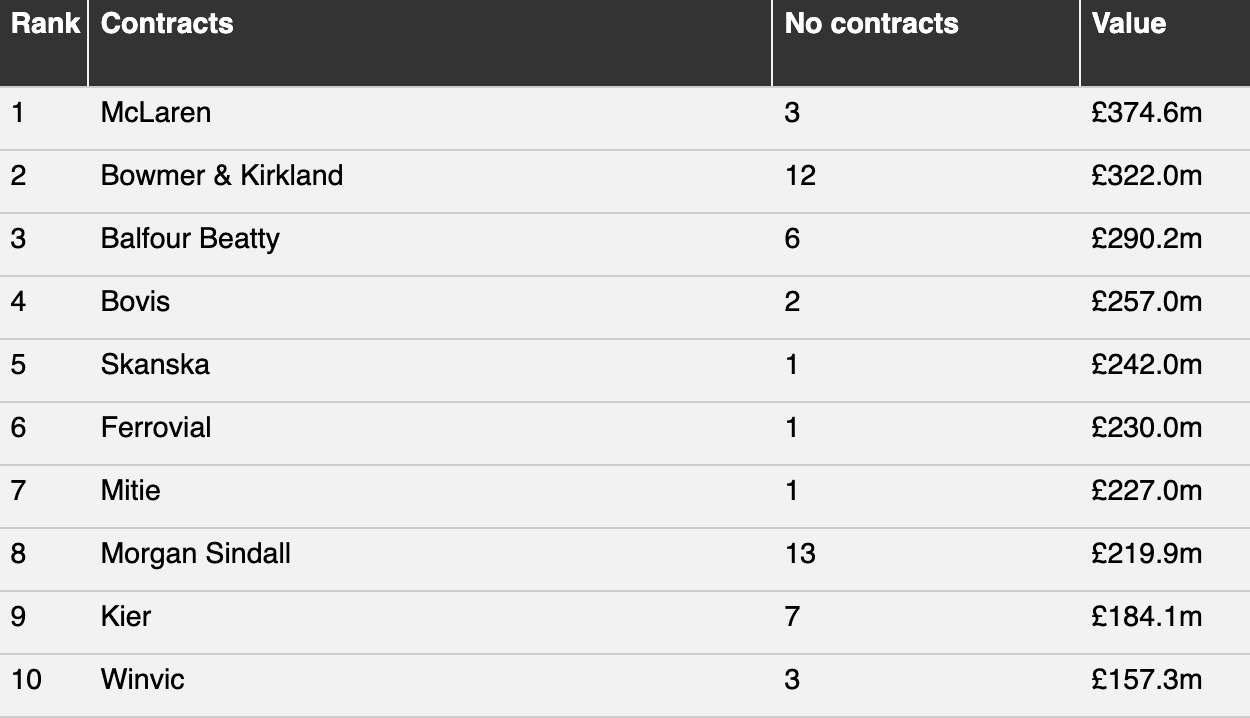
Task: Select the McLaren contractor name
Action: click(156, 112)
